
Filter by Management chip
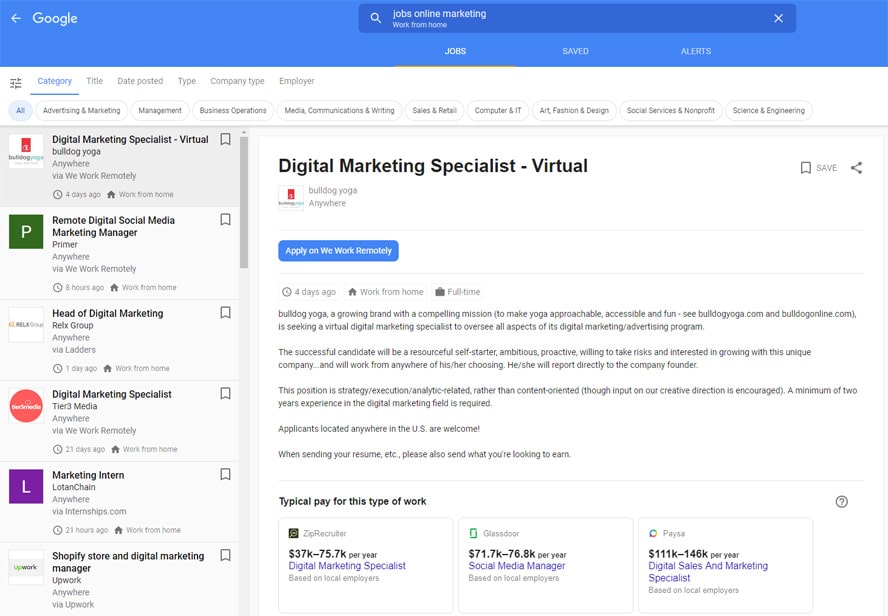pos(160,110)
